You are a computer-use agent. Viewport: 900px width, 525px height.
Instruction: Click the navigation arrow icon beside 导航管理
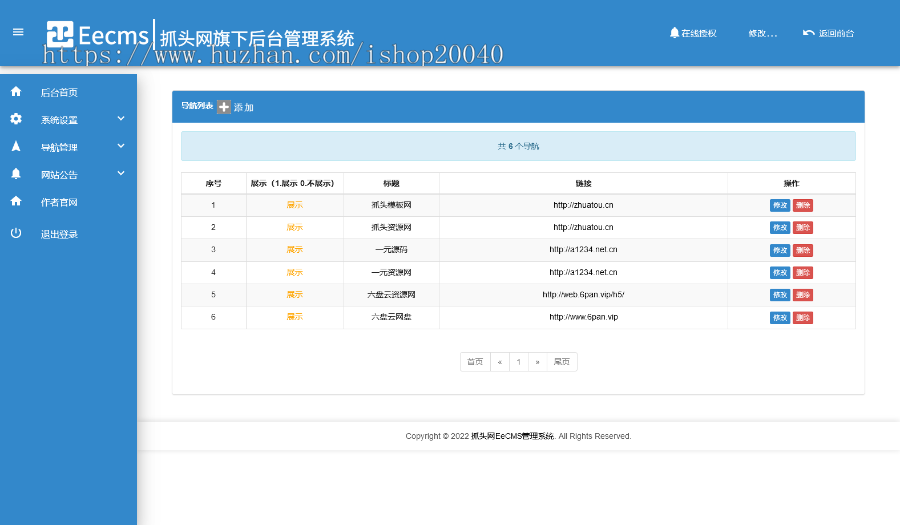click(16, 146)
